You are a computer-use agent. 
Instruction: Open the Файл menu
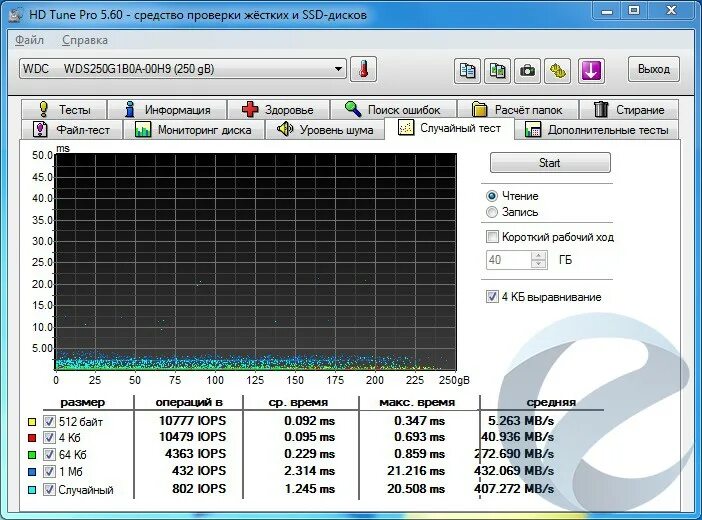click(30, 40)
